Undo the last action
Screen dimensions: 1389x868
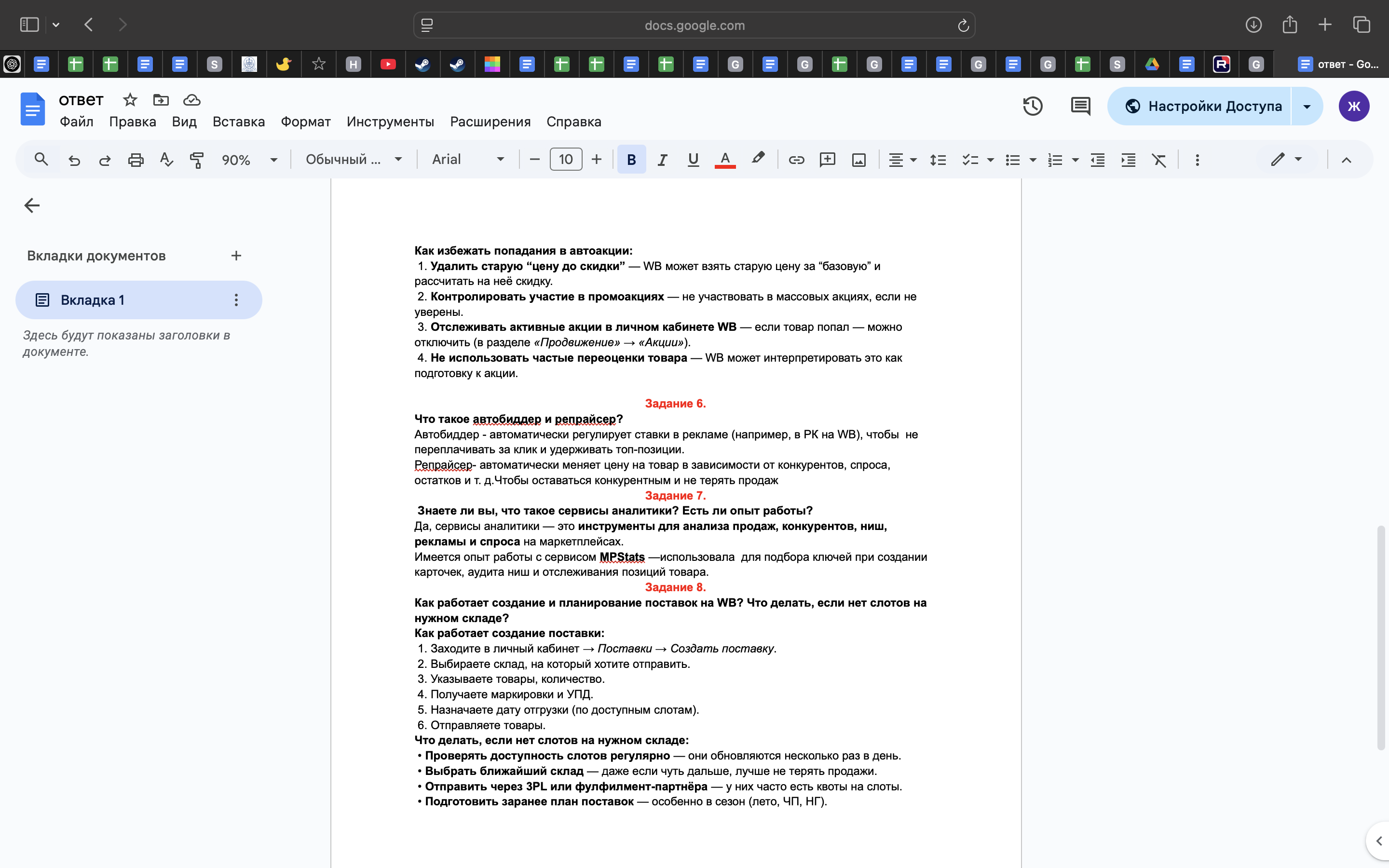pyautogui.click(x=74, y=160)
